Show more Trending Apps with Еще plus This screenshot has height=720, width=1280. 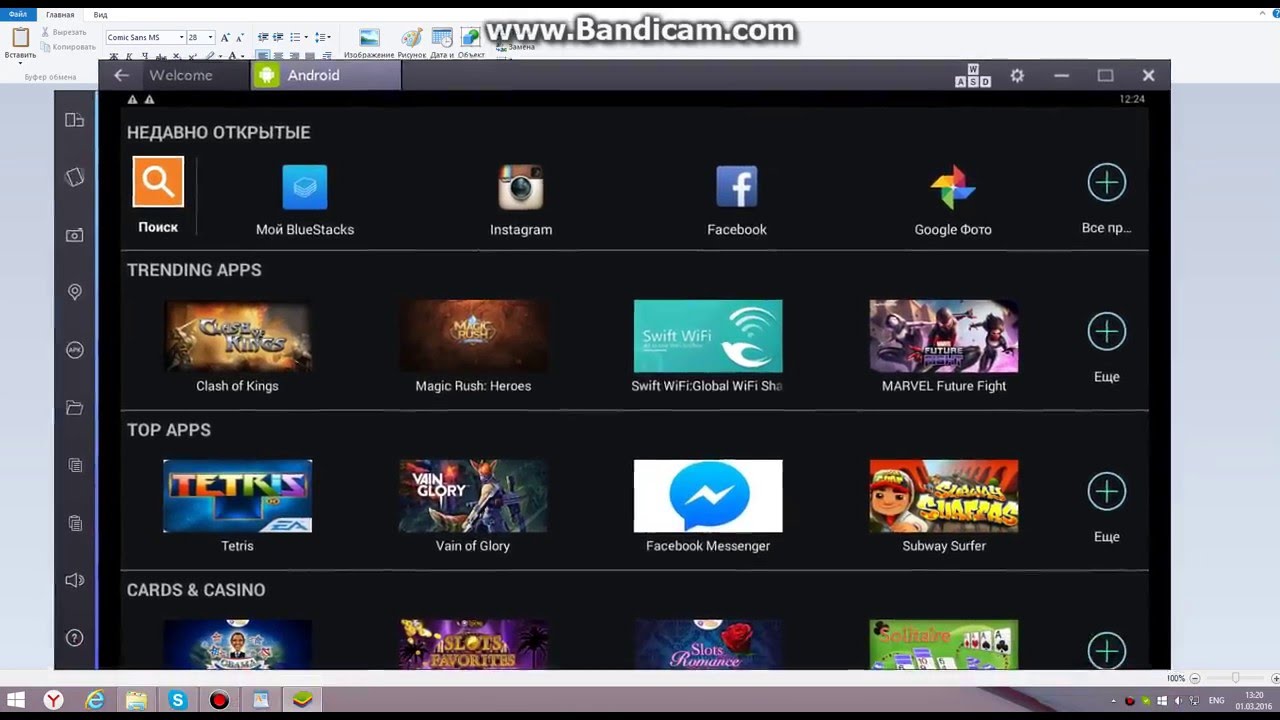[1106, 331]
